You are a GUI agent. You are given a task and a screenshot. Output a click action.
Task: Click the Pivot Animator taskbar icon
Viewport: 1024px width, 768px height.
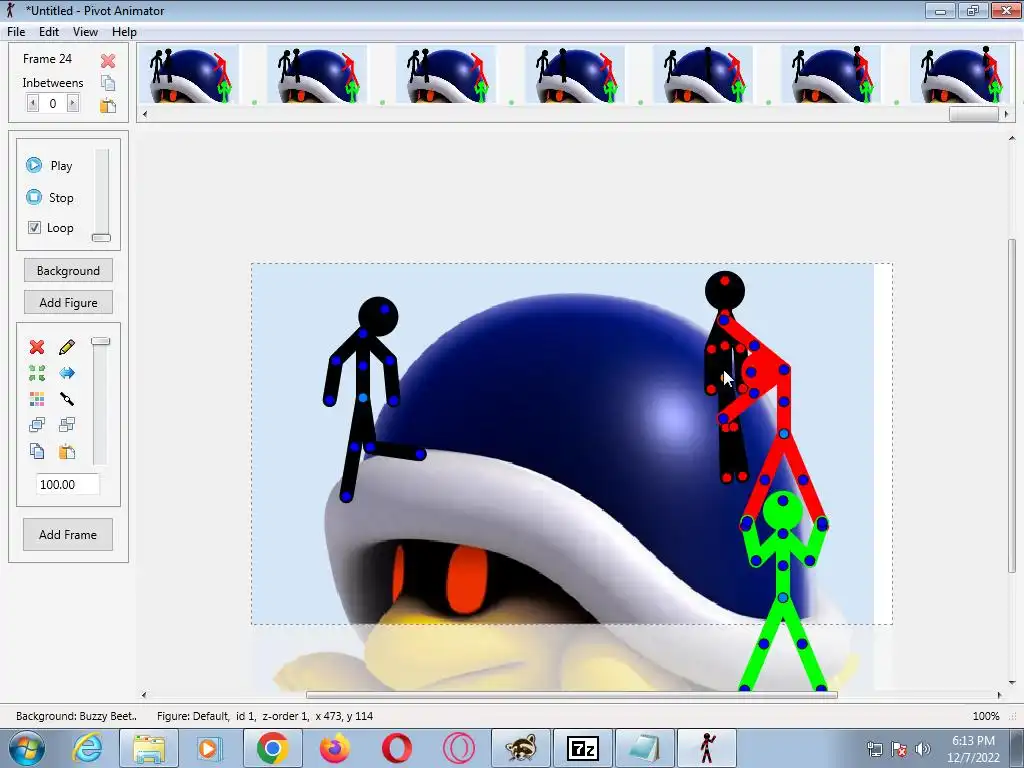tap(707, 748)
